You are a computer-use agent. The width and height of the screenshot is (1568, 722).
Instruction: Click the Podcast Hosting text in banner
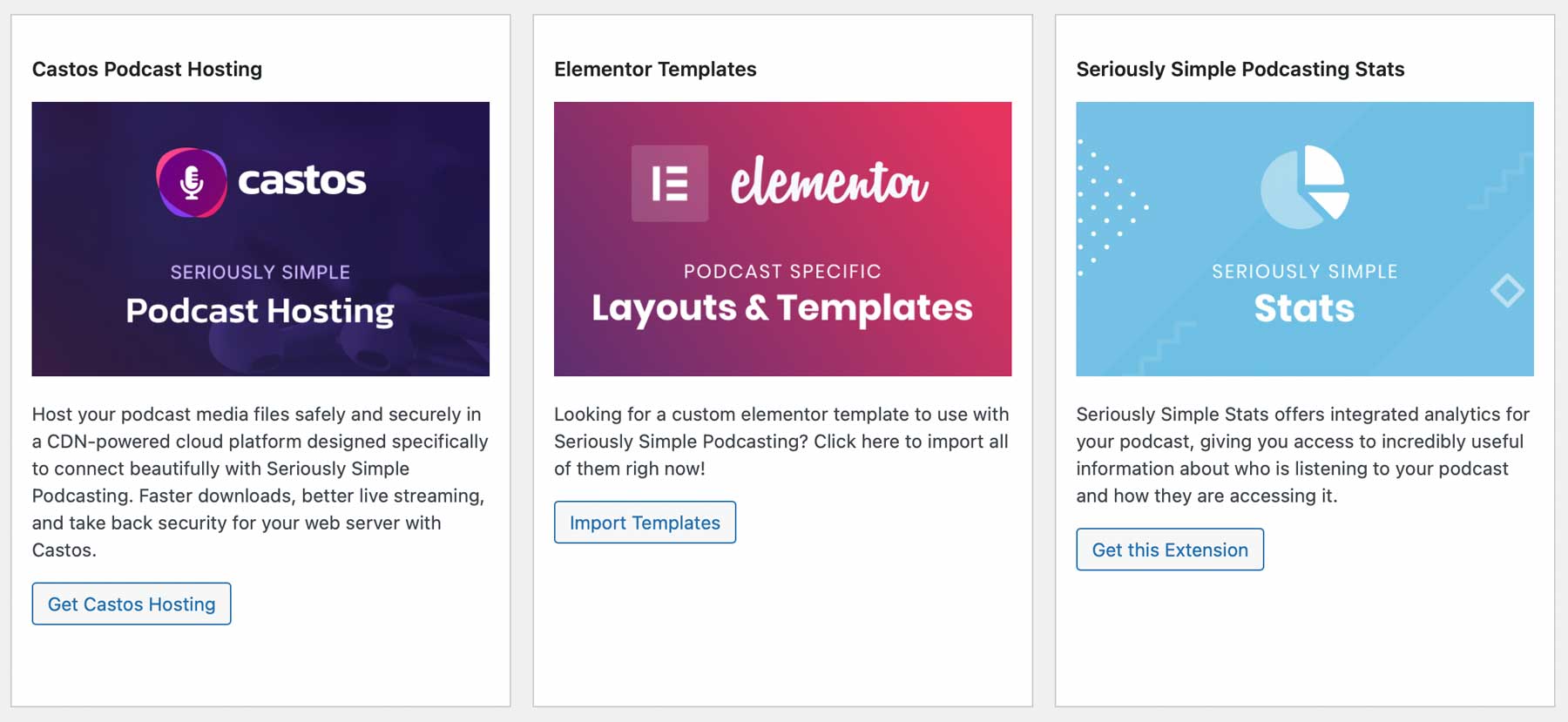pos(260,311)
